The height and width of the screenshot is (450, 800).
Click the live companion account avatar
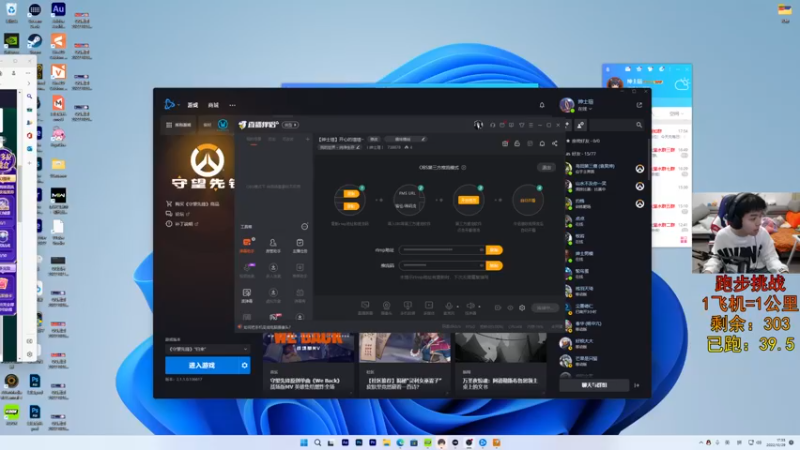coord(478,125)
